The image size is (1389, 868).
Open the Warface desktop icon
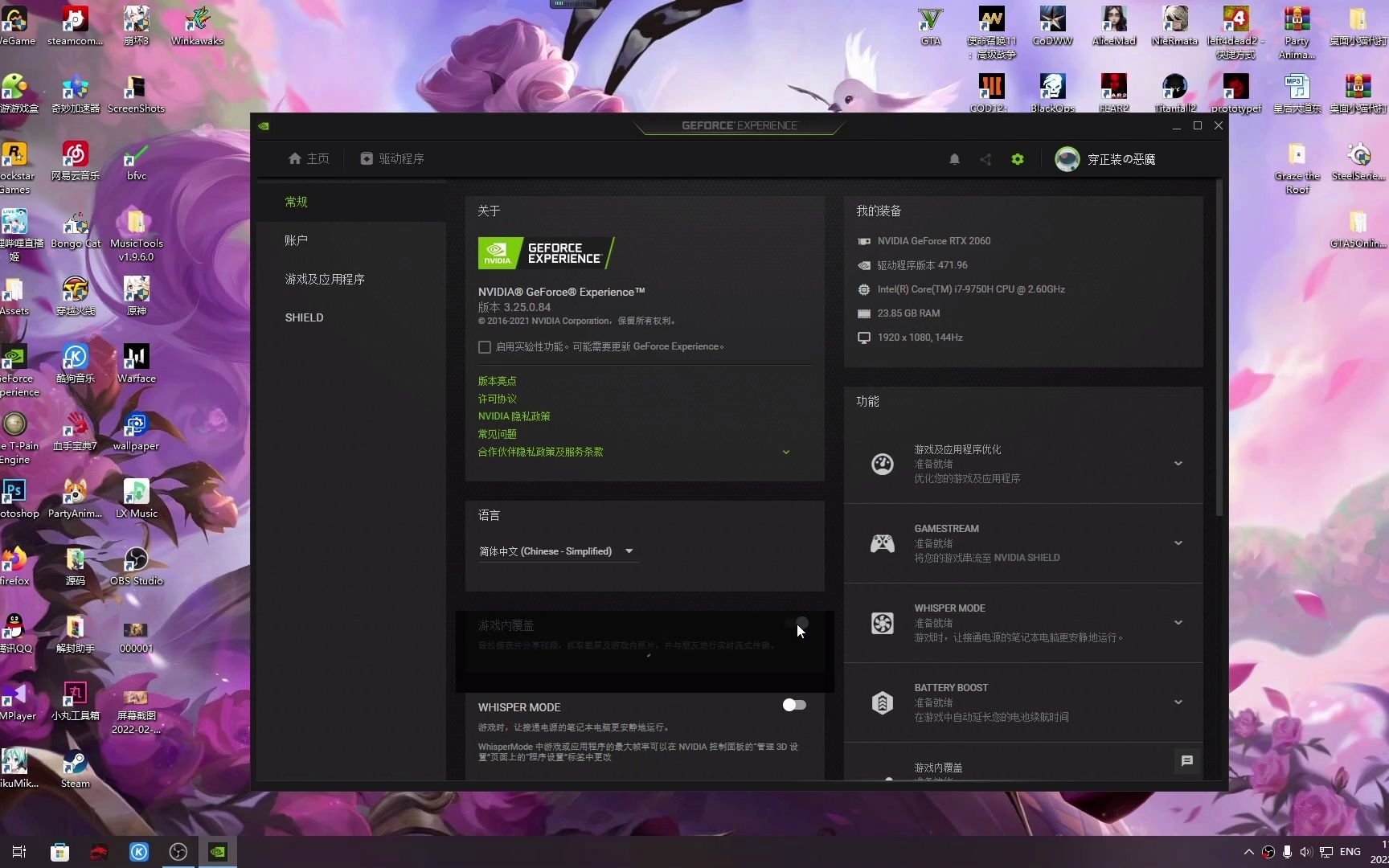click(x=136, y=363)
